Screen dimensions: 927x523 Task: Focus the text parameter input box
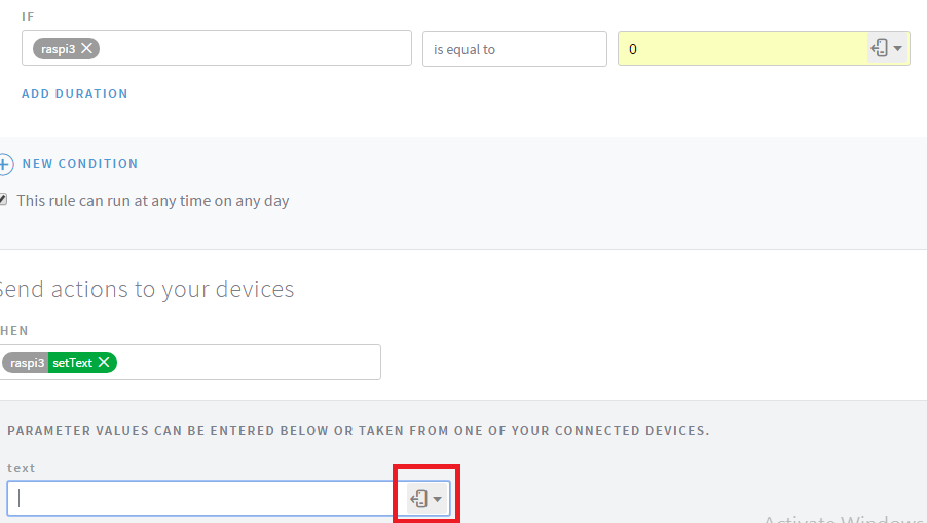[x=201, y=498]
